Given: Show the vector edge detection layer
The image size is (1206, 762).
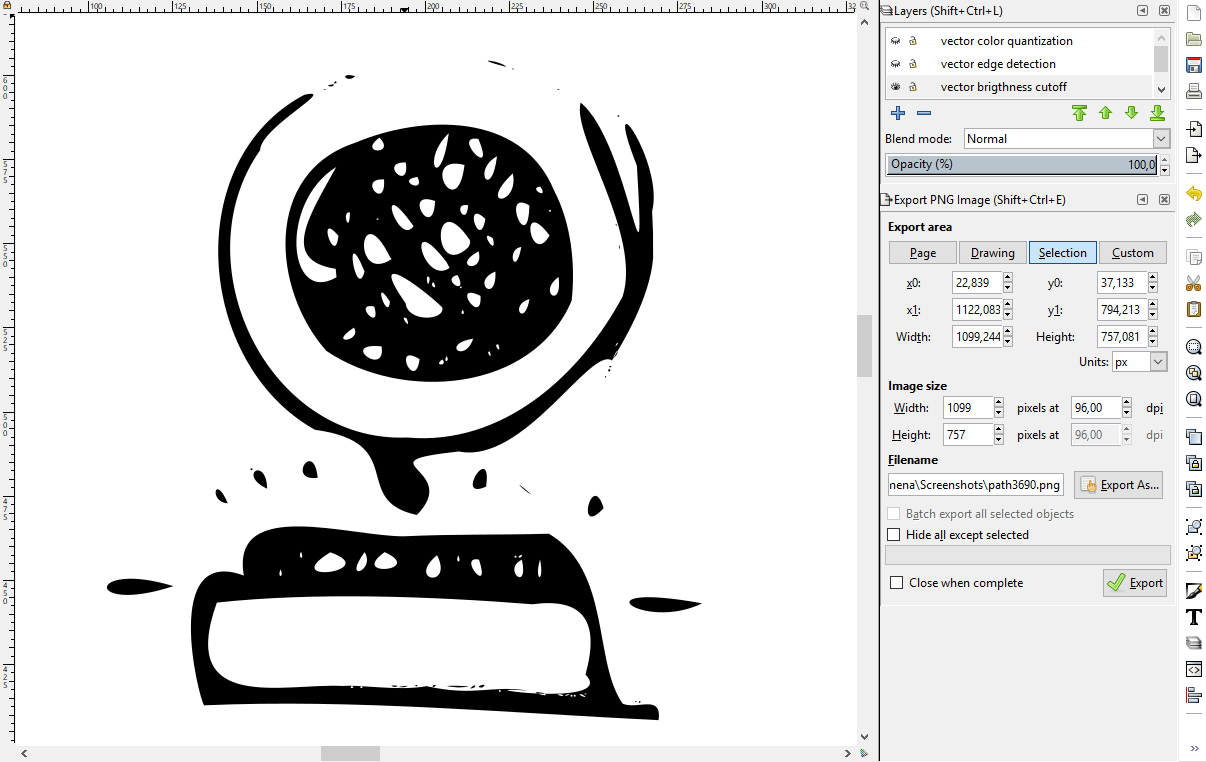Looking at the screenshot, I should click(x=896, y=64).
